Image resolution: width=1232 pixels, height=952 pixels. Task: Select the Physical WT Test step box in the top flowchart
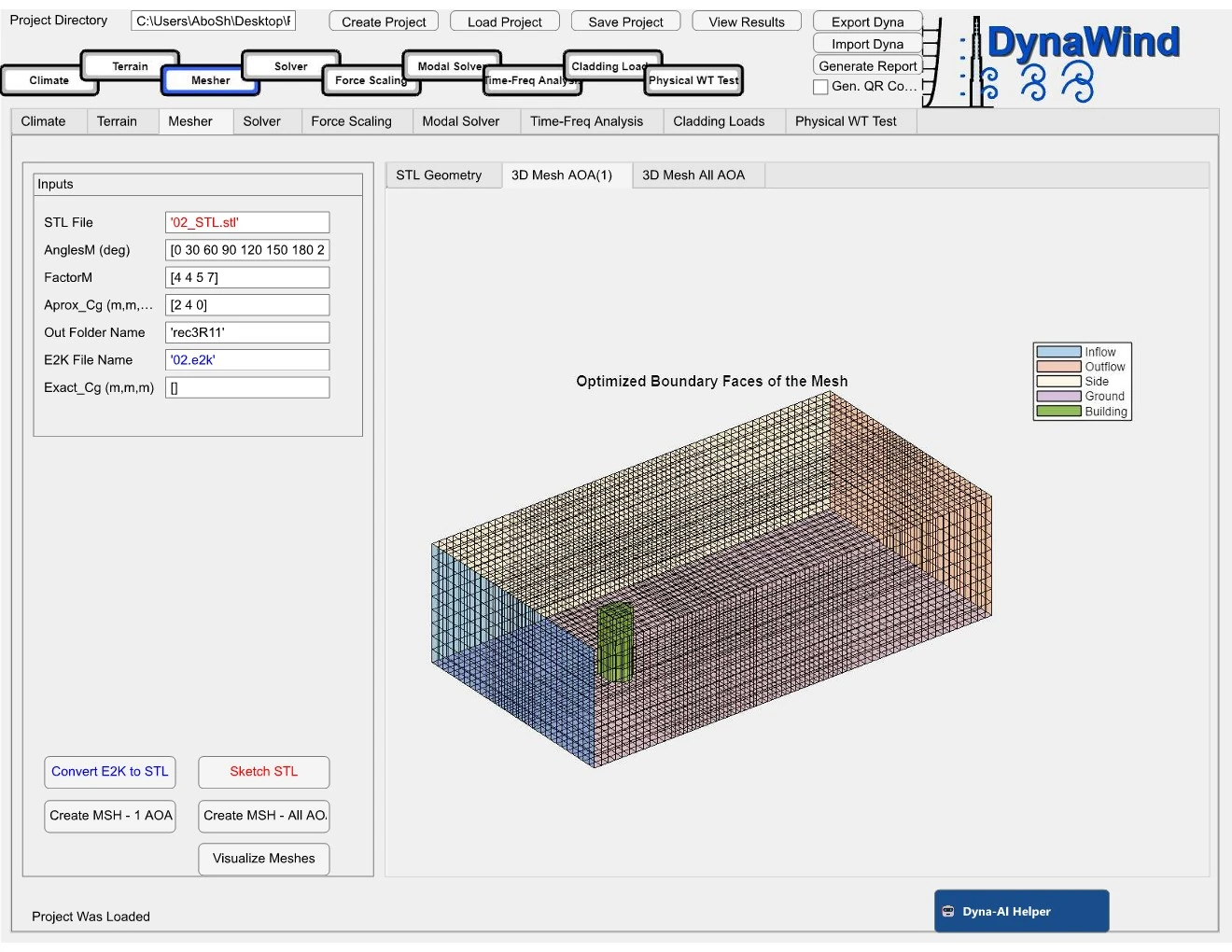coord(693,80)
